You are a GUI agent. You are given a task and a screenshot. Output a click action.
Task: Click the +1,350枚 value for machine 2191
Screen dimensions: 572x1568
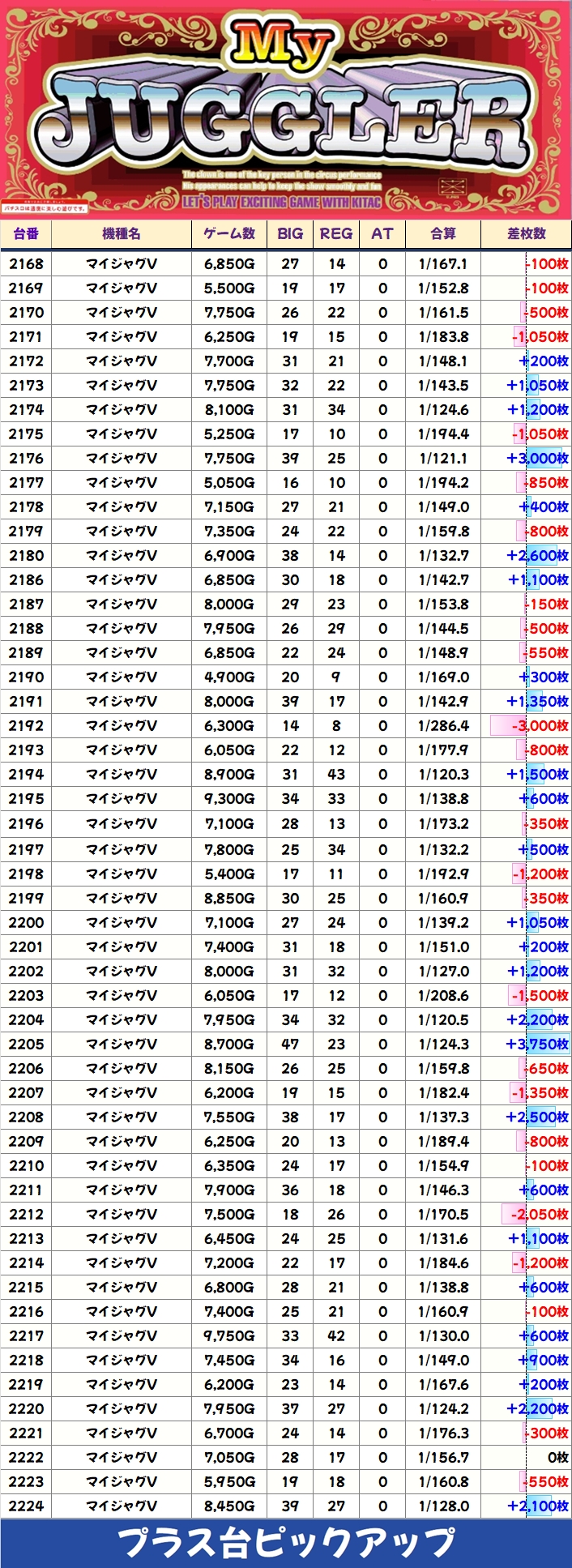coord(537,702)
